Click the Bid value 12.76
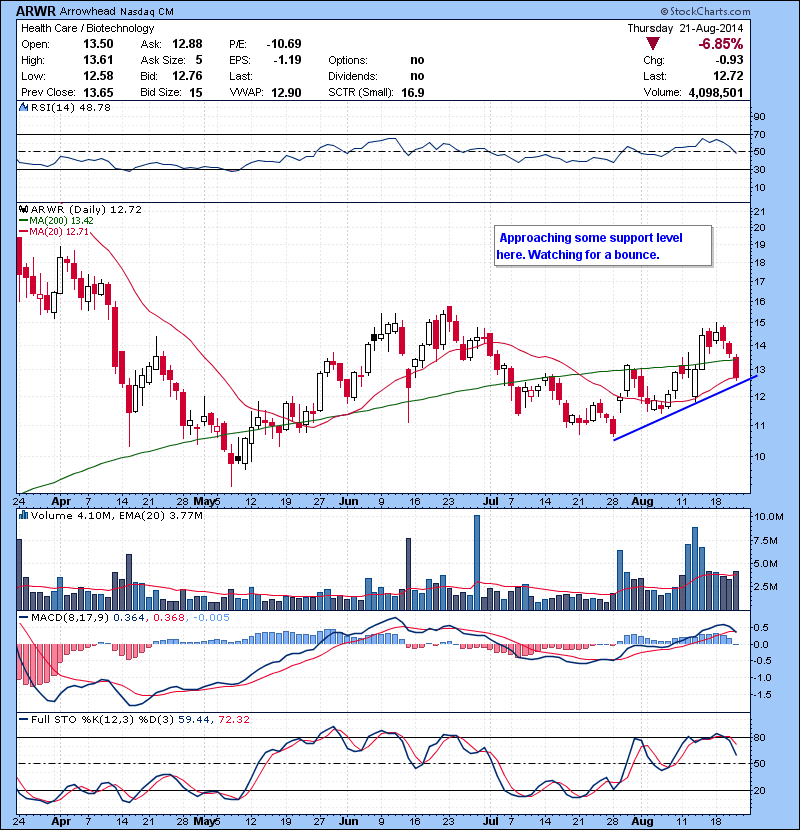The height and width of the screenshot is (830, 800). pos(187,76)
